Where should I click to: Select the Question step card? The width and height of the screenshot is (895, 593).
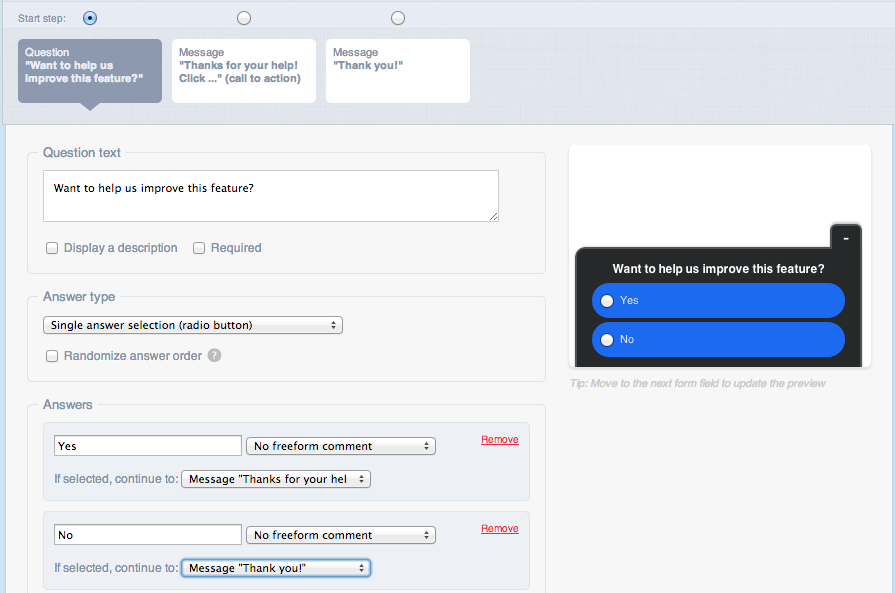pyautogui.click(x=90, y=71)
